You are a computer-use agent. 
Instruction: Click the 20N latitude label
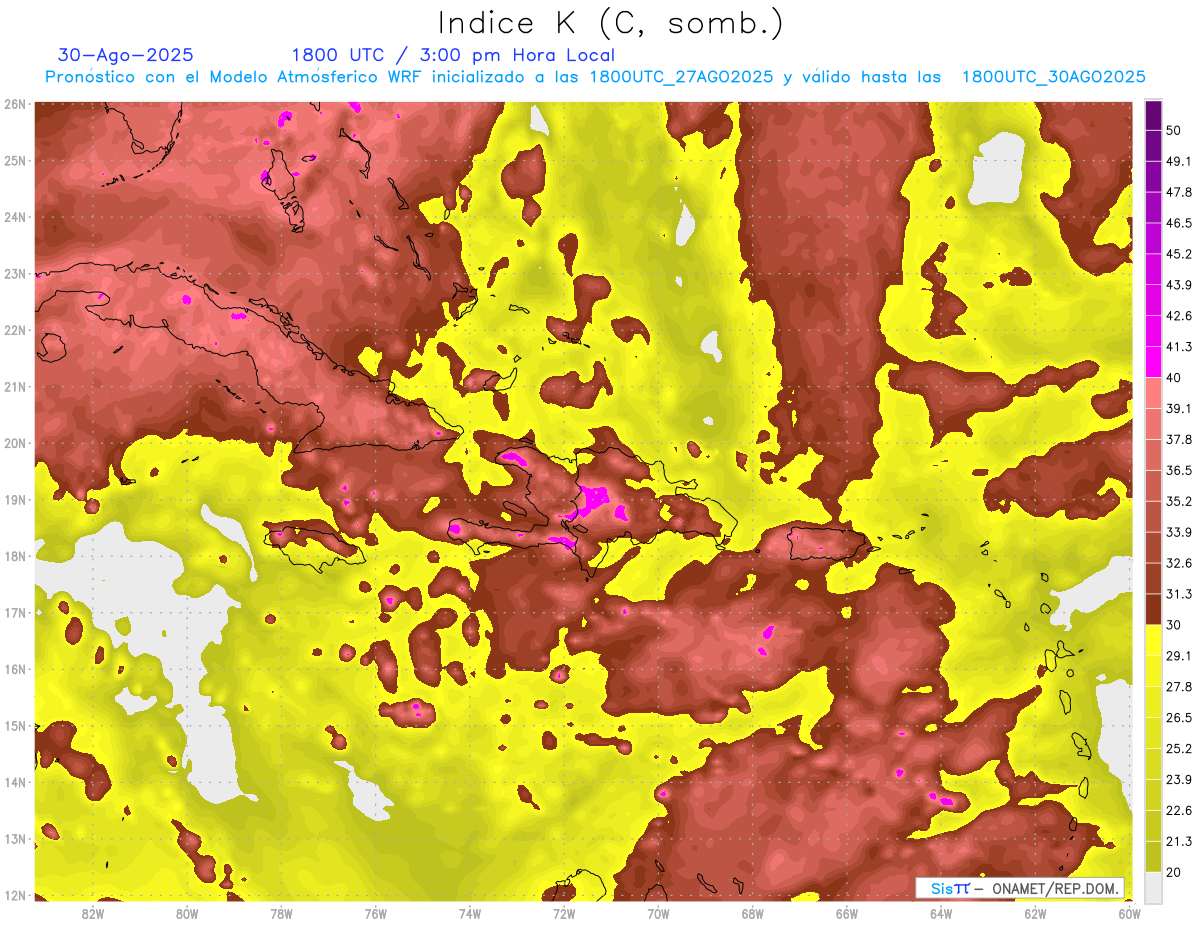(15, 443)
